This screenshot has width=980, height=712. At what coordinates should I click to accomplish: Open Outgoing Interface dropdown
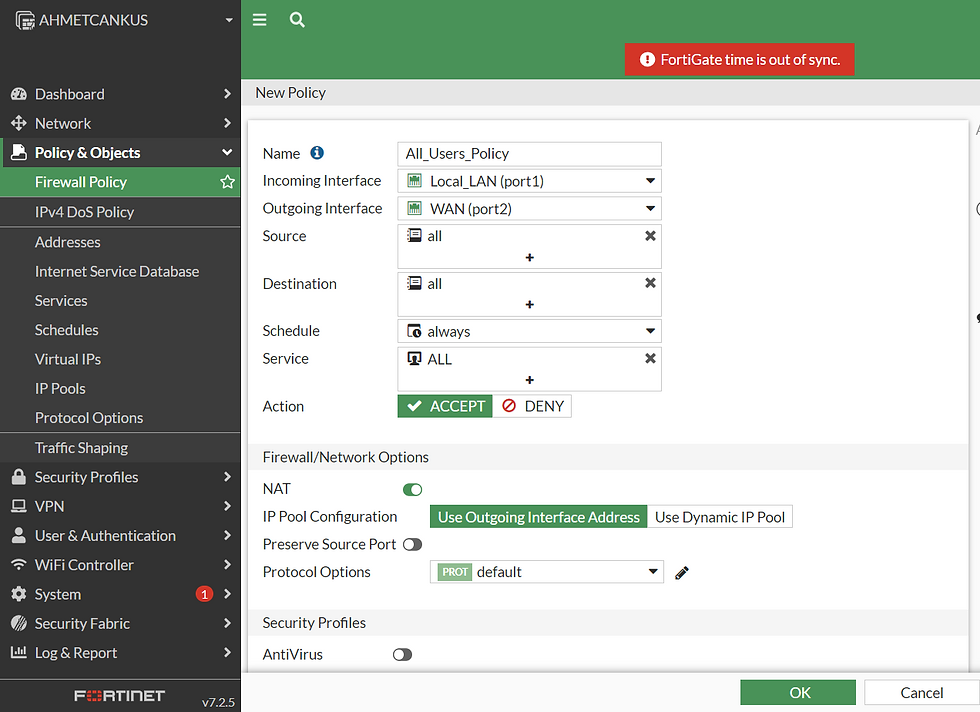(529, 209)
